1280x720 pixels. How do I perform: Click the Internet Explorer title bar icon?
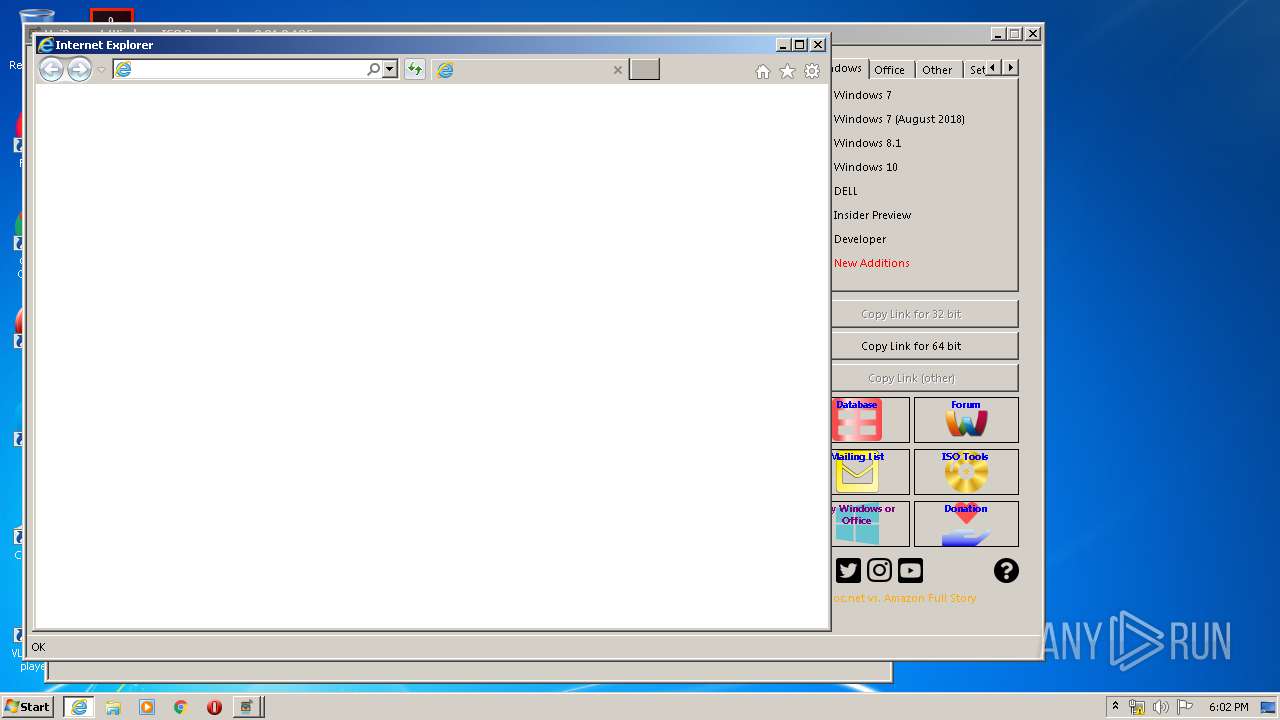(x=45, y=44)
